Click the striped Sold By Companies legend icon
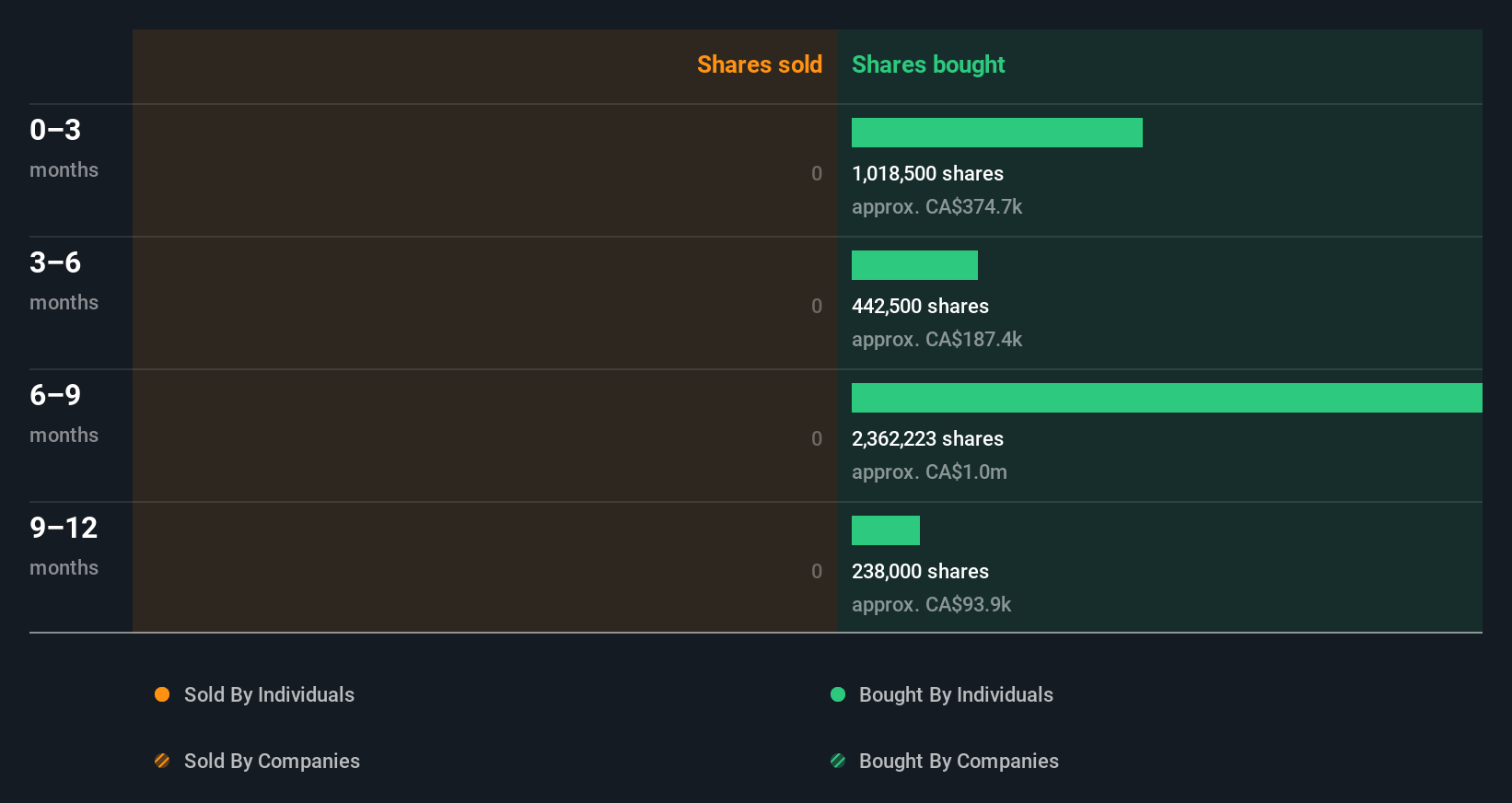The width and height of the screenshot is (1512, 803). (162, 761)
